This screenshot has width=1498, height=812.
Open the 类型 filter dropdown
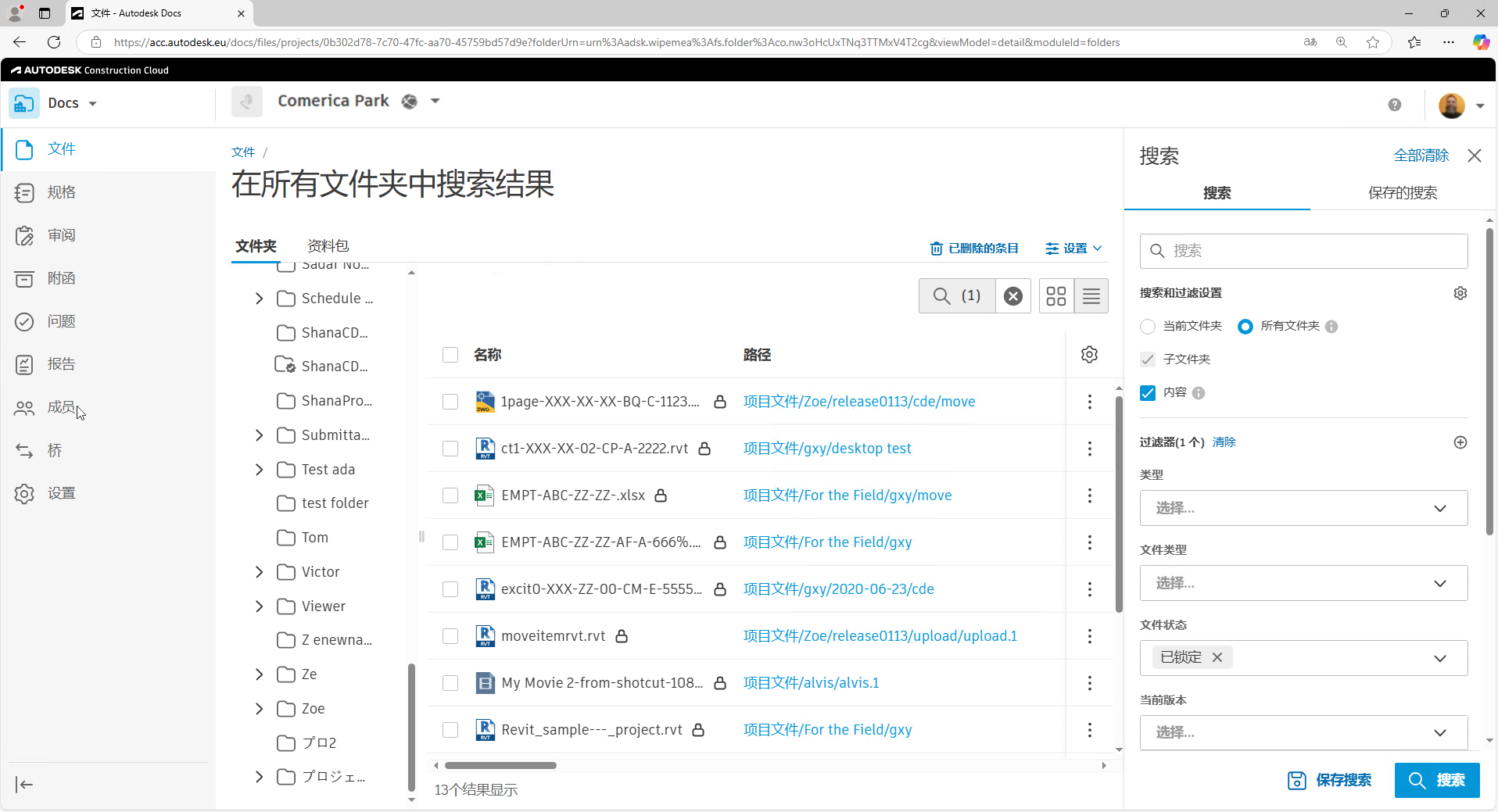coord(1303,509)
